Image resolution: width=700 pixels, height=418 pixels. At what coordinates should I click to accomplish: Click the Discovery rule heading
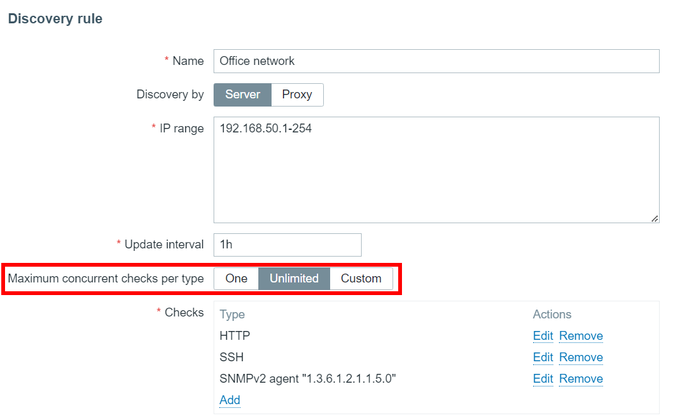pyautogui.click(x=55, y=19)
